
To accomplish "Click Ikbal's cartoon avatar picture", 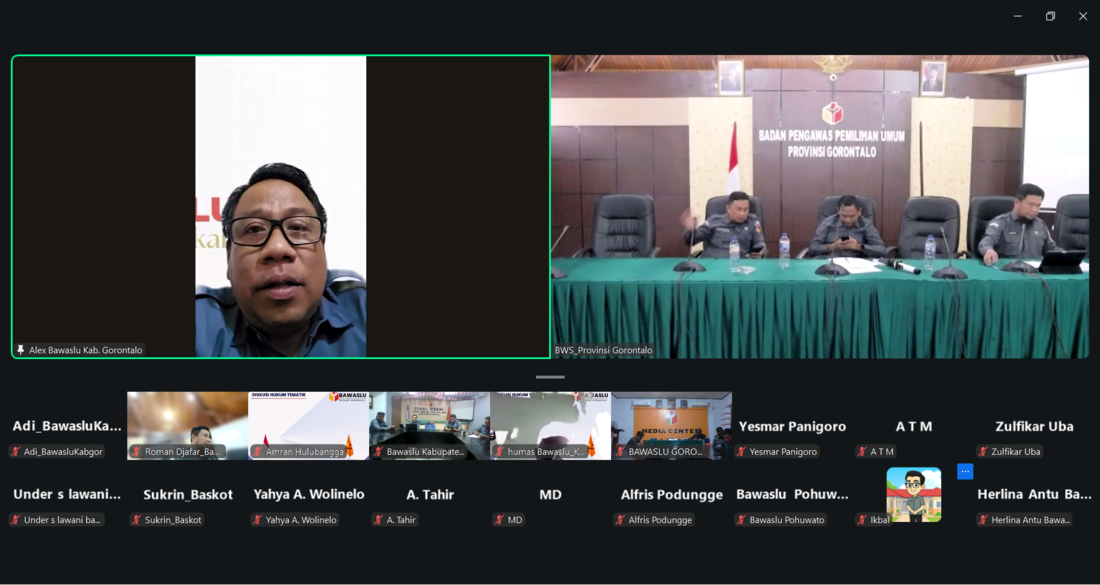I will coord(913,495).
